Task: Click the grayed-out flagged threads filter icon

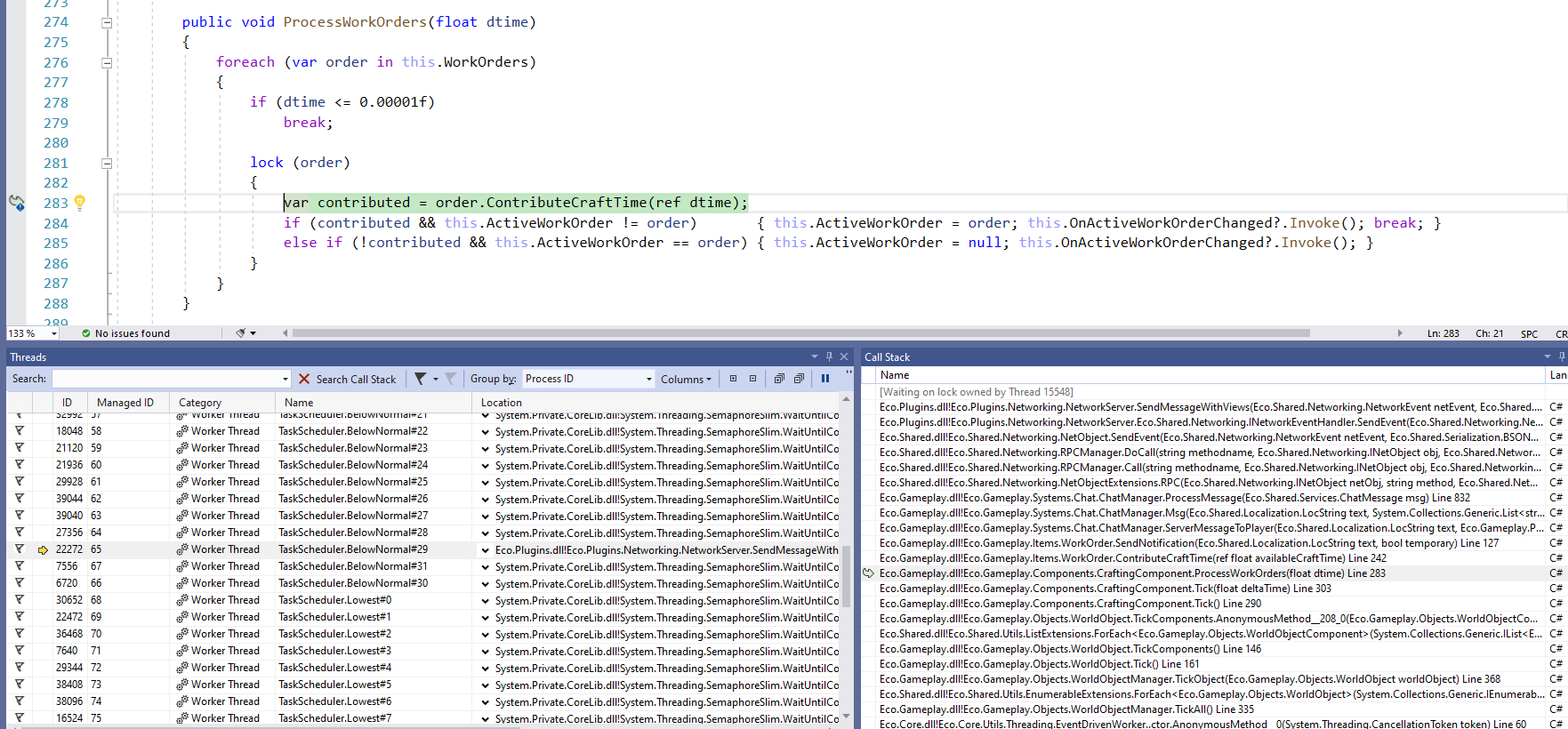Action: 450,379
